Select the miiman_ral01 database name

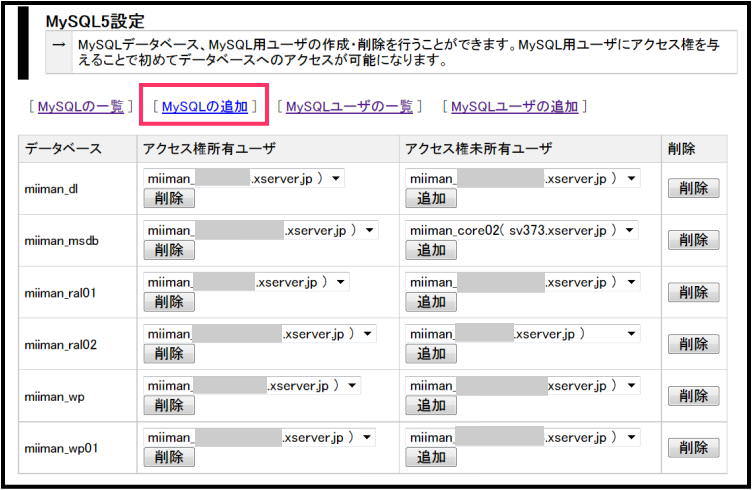tap(60, 293)
